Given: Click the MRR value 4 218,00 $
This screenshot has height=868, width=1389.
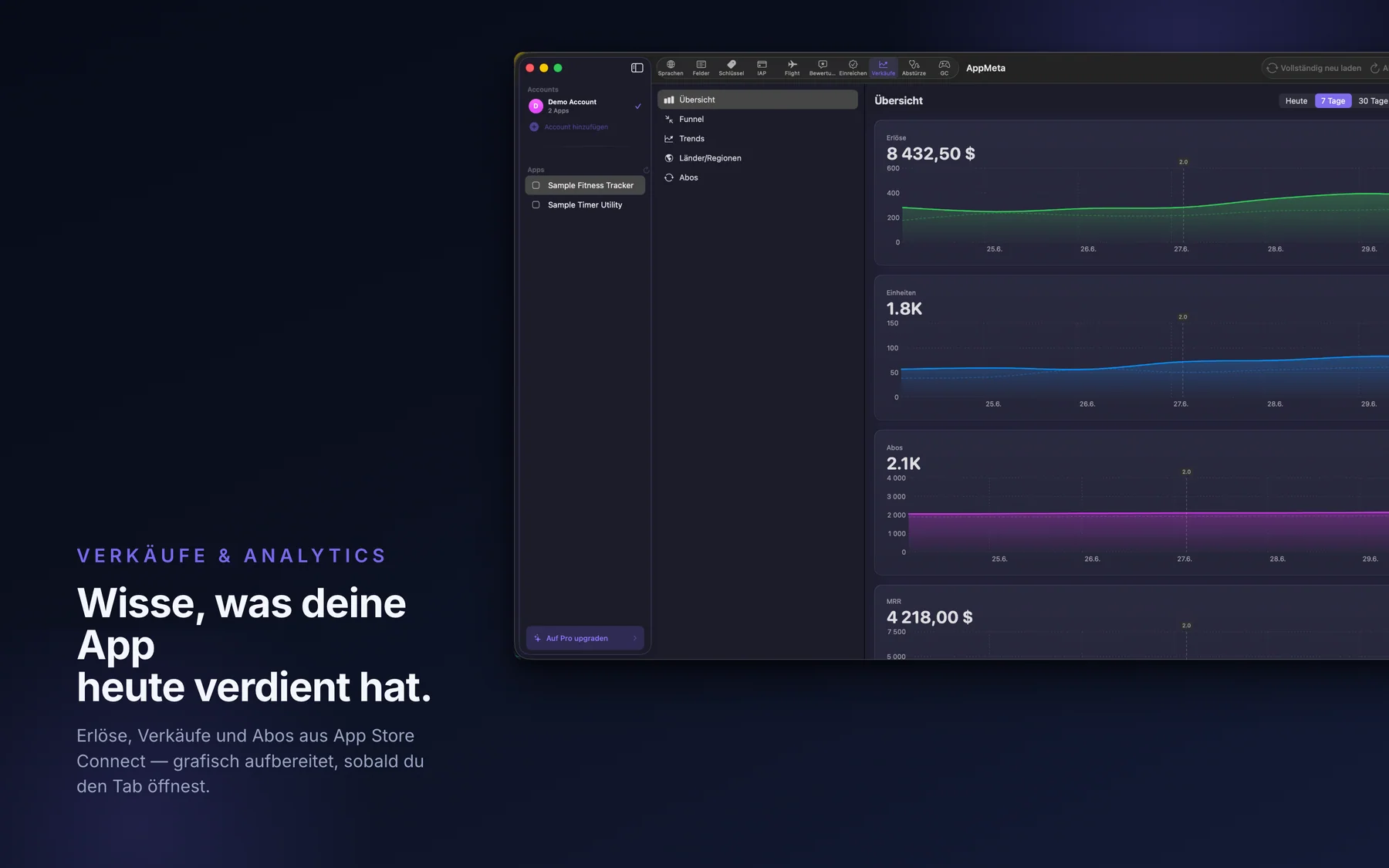Looking at the screenshot, I should tap(929, 617).
